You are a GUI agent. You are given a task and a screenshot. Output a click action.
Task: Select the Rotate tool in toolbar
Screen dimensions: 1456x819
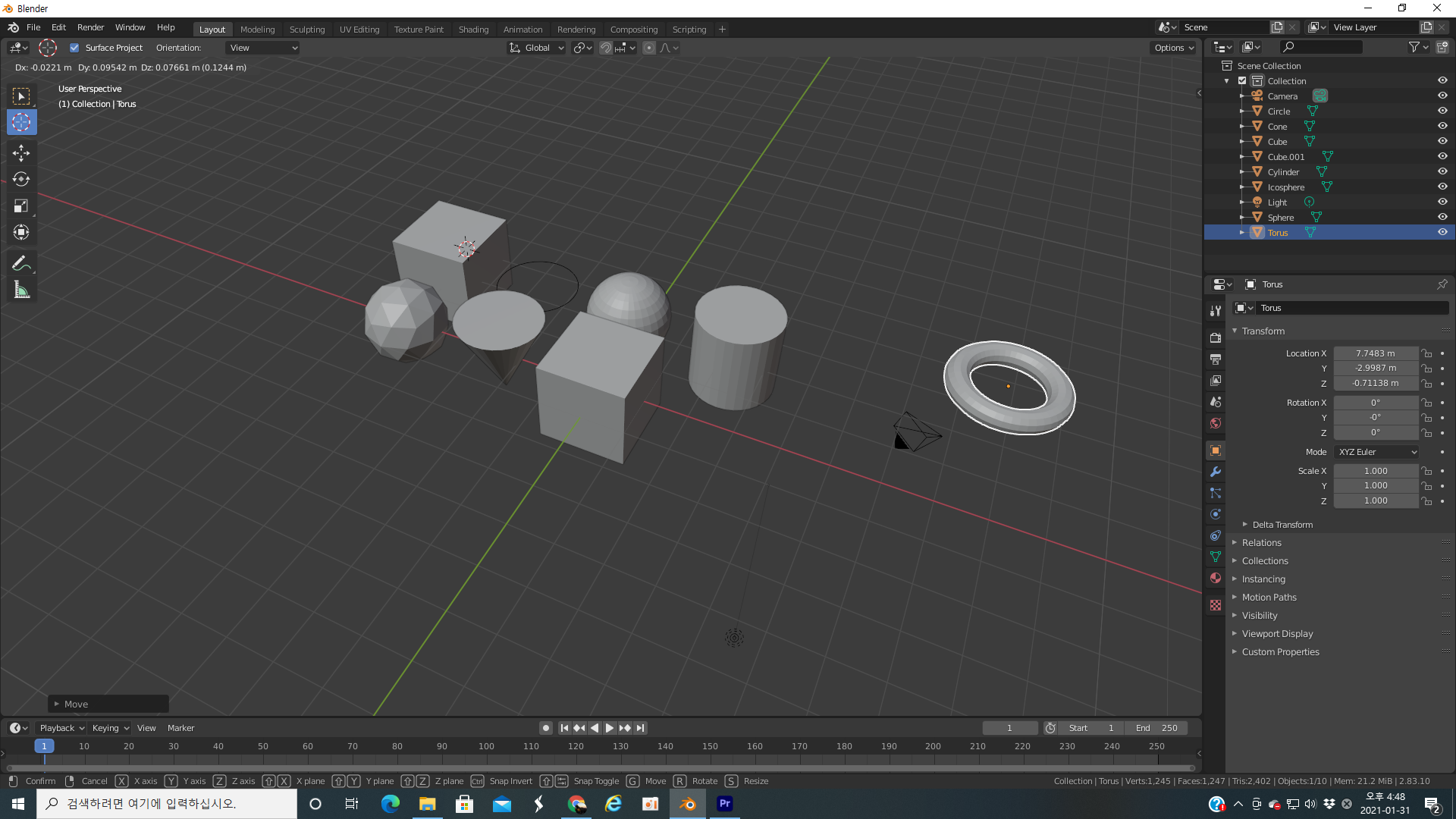(x=21, y=179)
